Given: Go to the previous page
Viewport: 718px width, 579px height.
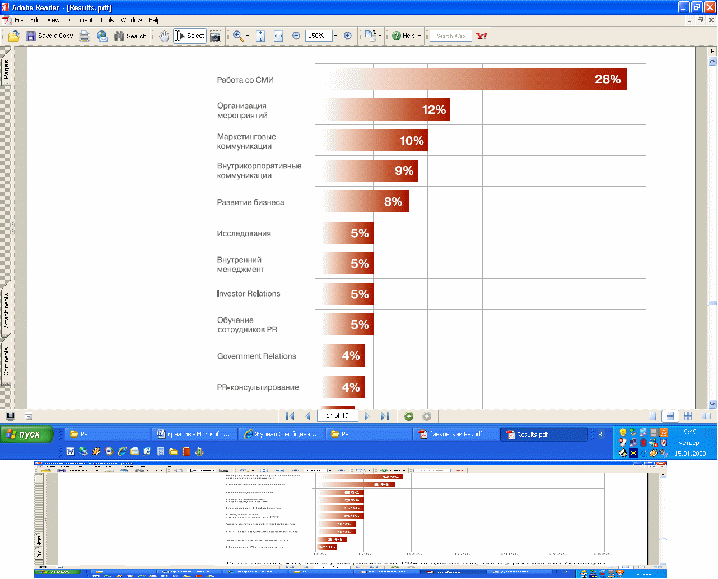Looking at the screenshot, I should pyautogui.click(x=308, y=416).
